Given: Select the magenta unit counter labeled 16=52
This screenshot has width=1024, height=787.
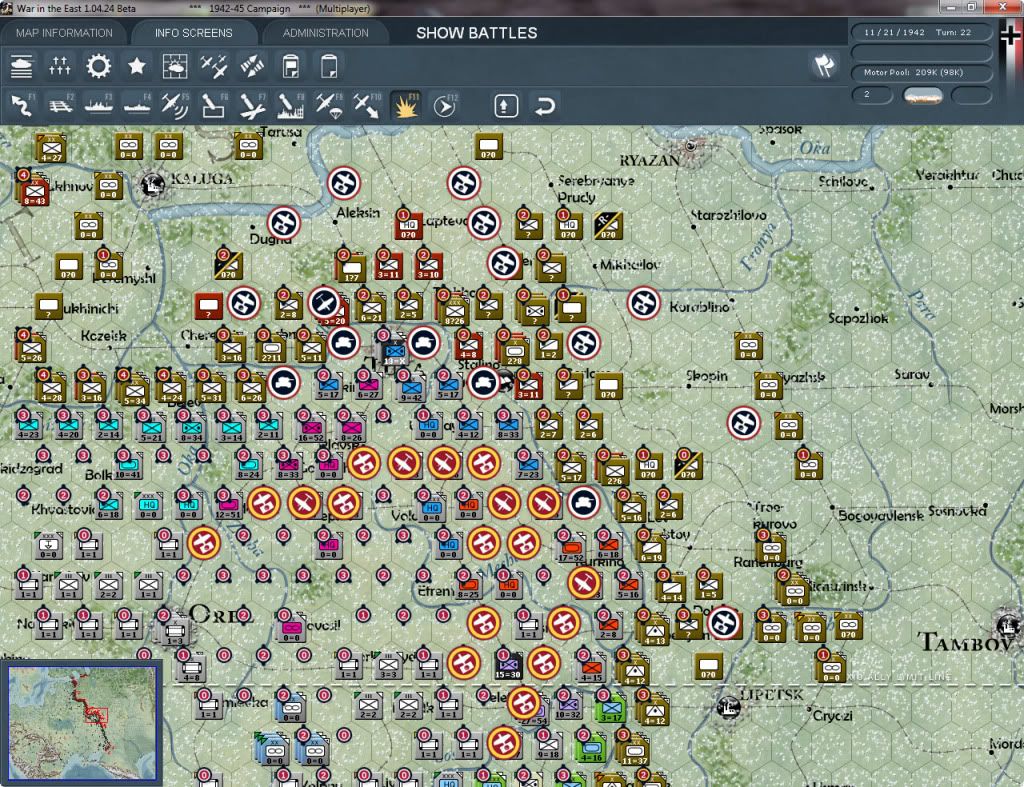Looking at the screenshot, I should click(310, 428).
